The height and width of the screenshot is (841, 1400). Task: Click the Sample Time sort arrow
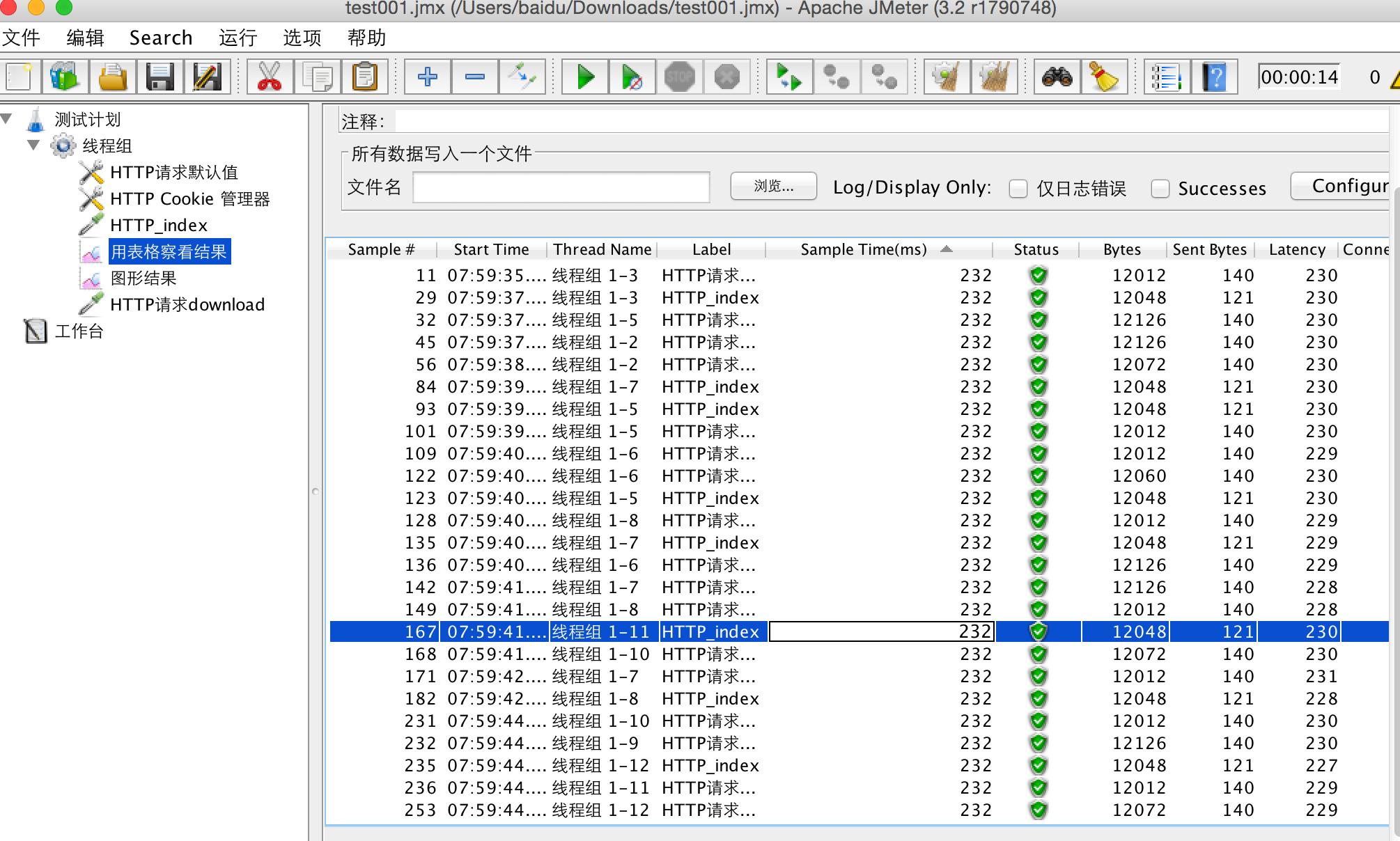[946, 249]
